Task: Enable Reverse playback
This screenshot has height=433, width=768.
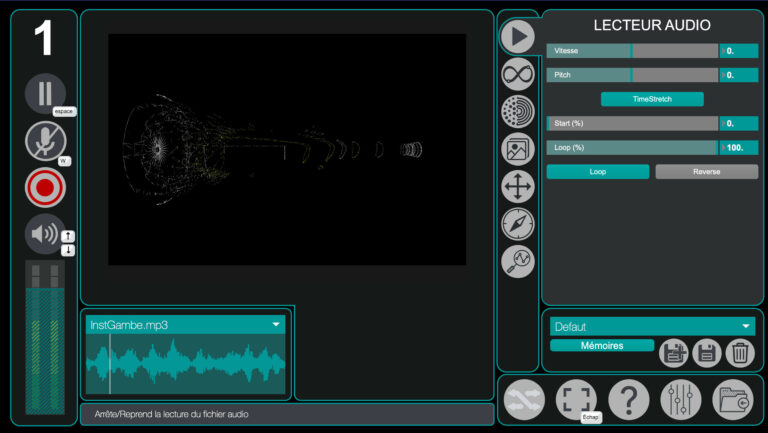Action: (x=706, y=171)
